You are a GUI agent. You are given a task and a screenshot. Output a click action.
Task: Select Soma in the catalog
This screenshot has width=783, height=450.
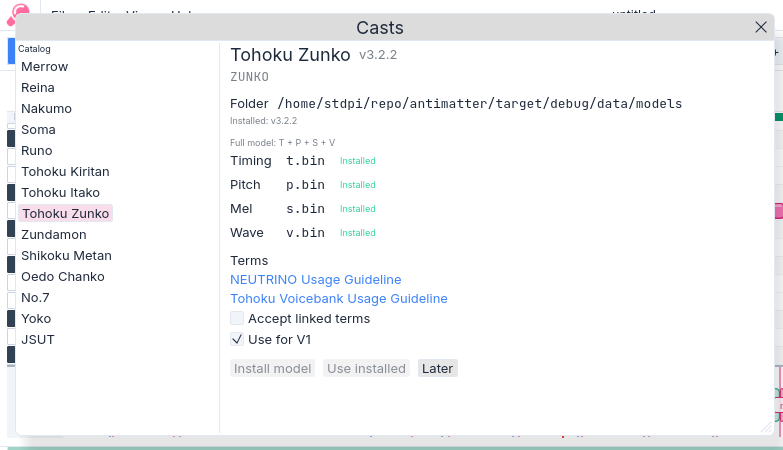(38, 130)
